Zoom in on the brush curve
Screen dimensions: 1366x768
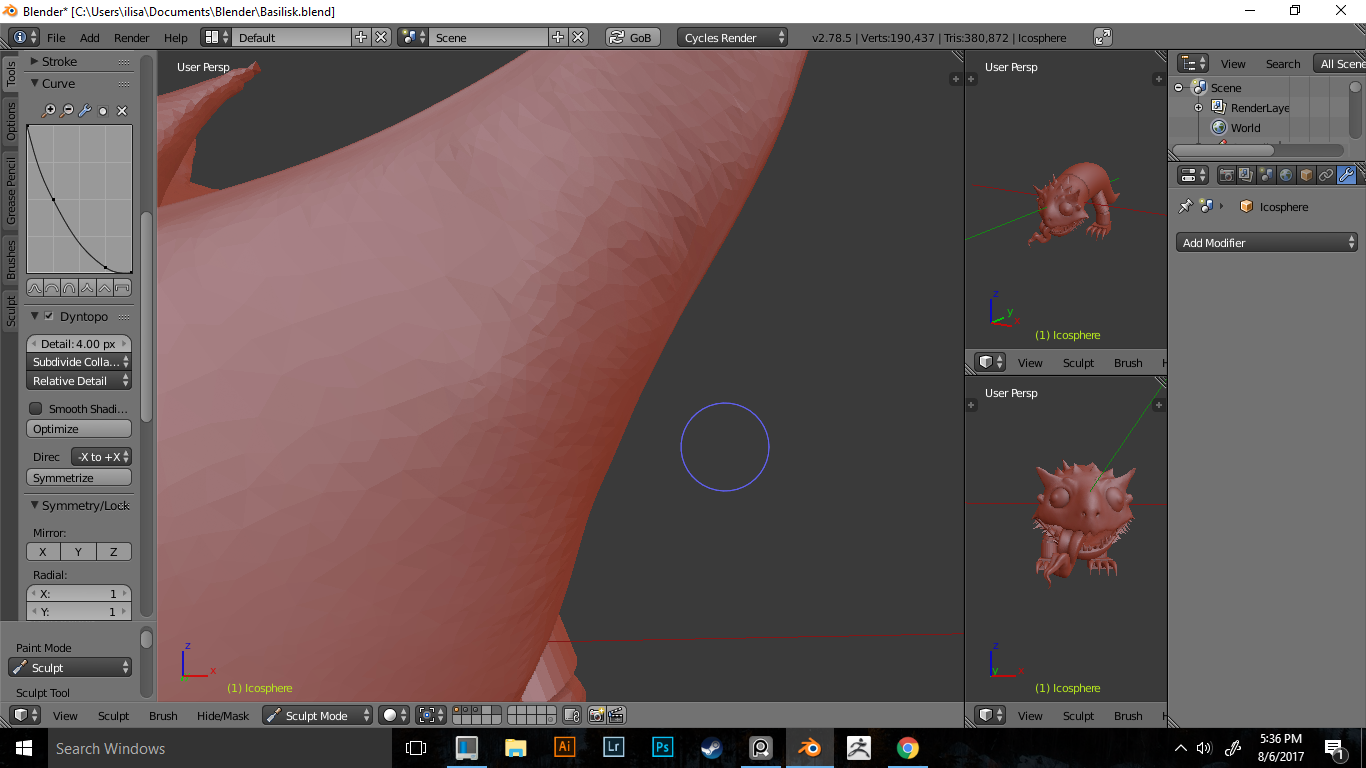[x=48, y=111]
